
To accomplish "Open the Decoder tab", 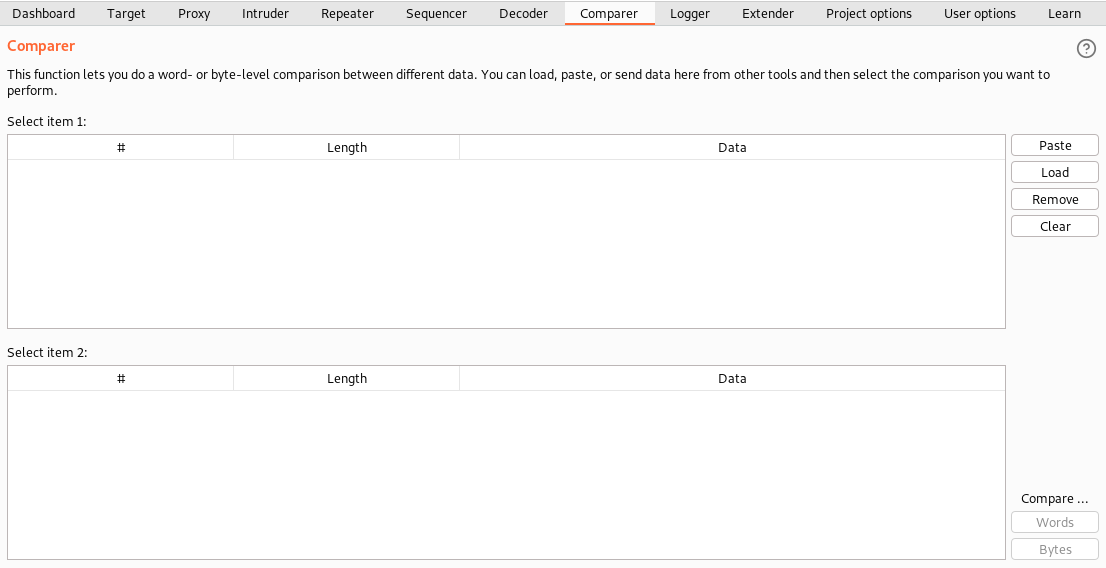I will point(523,13).
